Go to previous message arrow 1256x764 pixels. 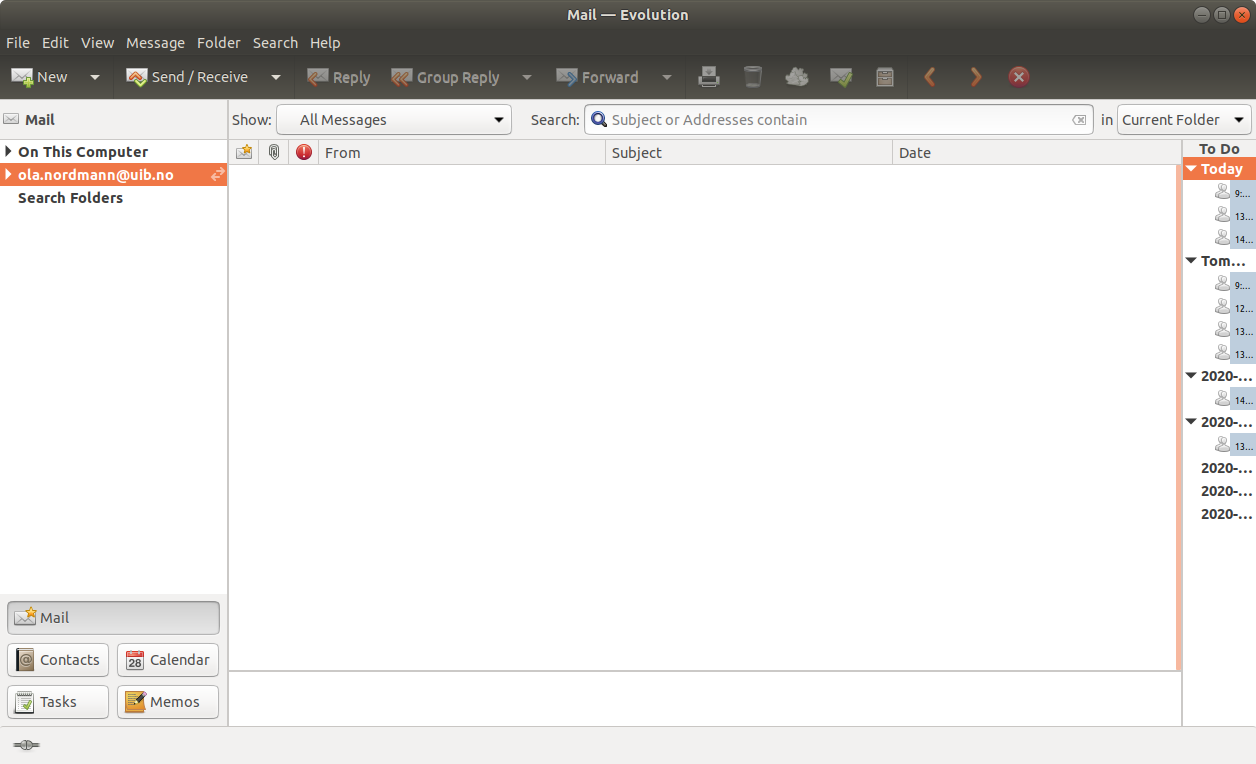pyautogui.click(x=930, y=77)
